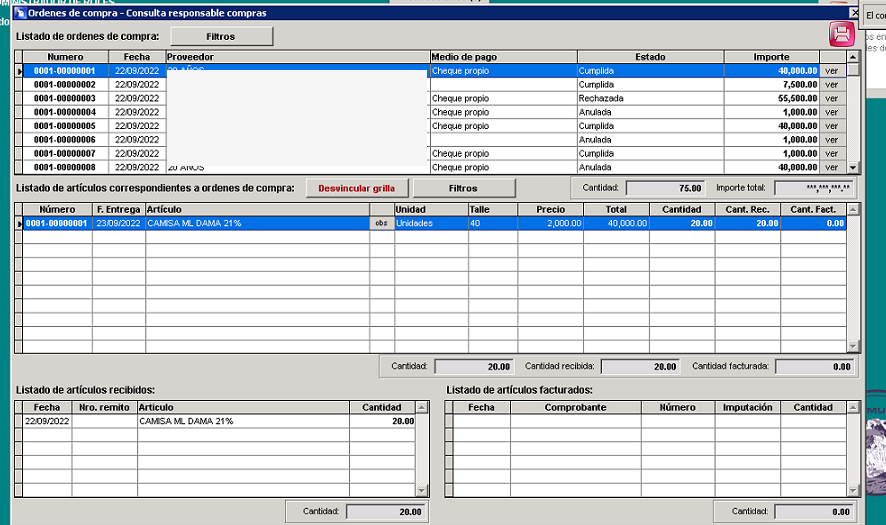
Task: Select order number 0001-00000004
Action: tap(66, 112)
